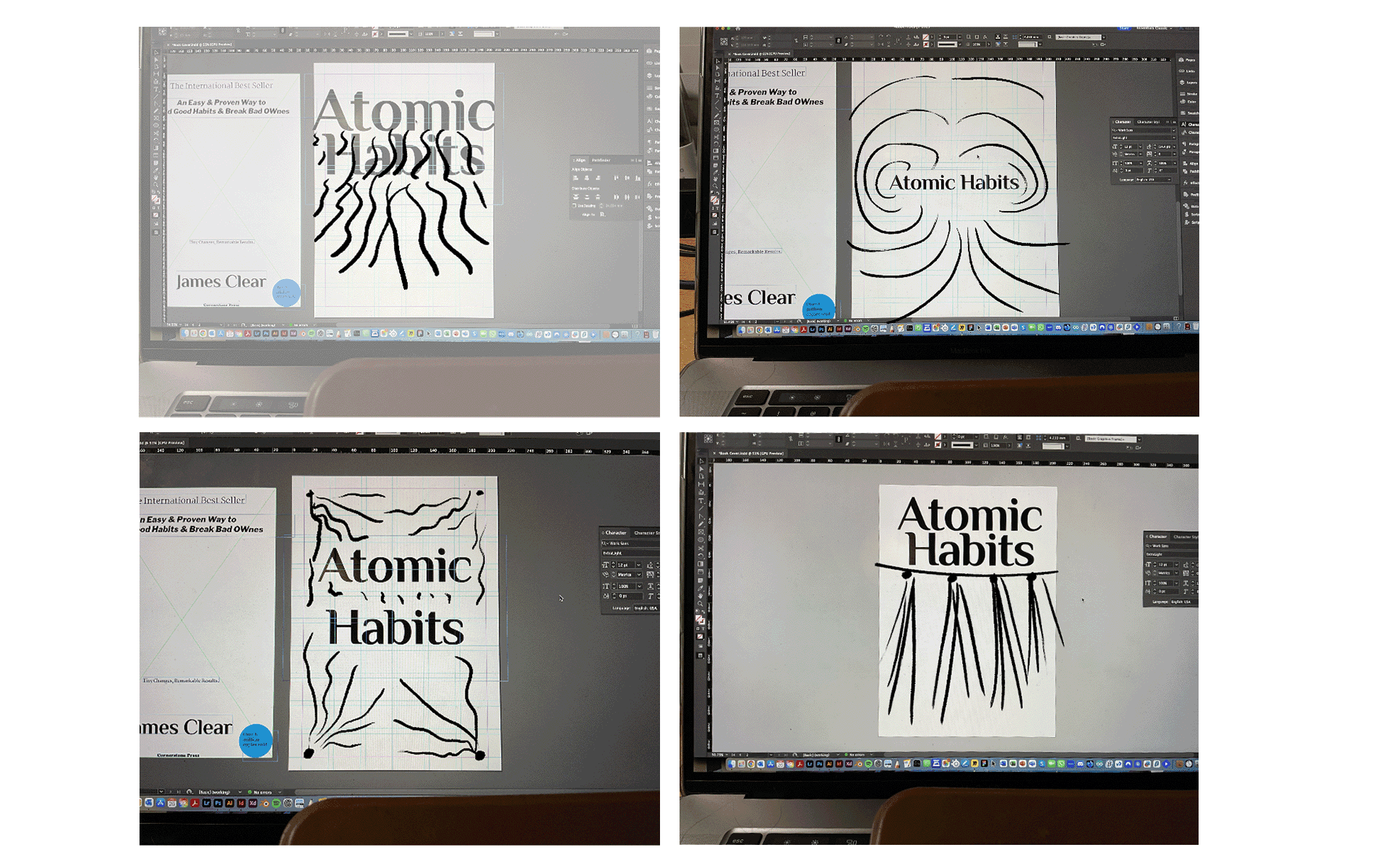Switch to the Character Styles tab beside the swirl cover
The width and height of the screenshot is (1388, 868).
click(x=1148, y=122)
